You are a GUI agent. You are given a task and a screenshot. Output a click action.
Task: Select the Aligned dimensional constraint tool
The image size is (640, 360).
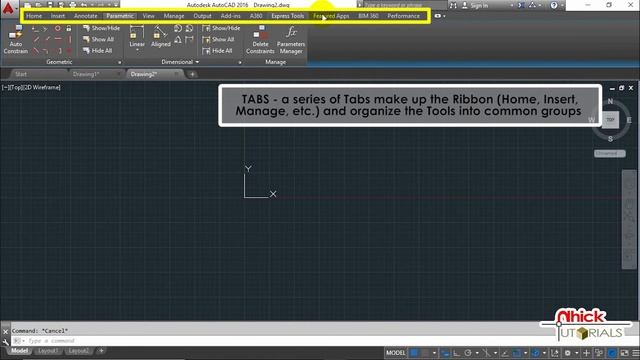(x=160, y=37)
